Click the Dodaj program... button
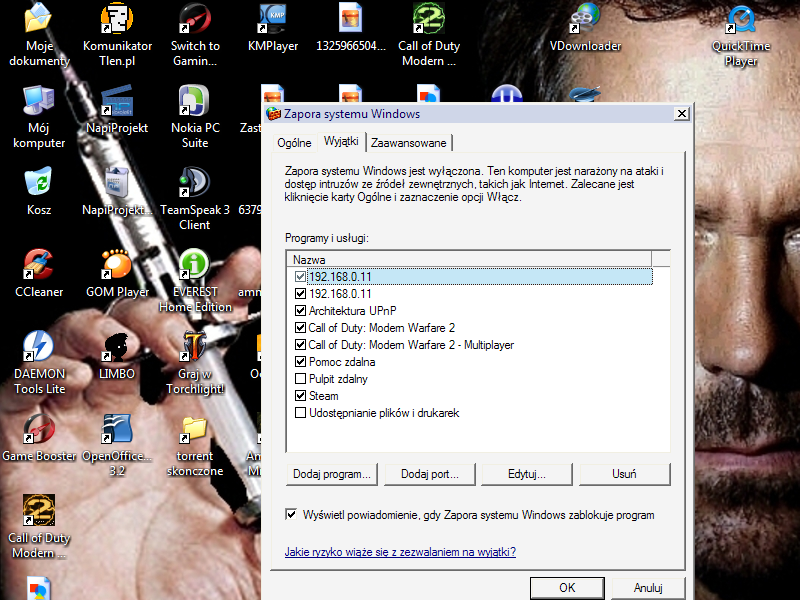 332,474
